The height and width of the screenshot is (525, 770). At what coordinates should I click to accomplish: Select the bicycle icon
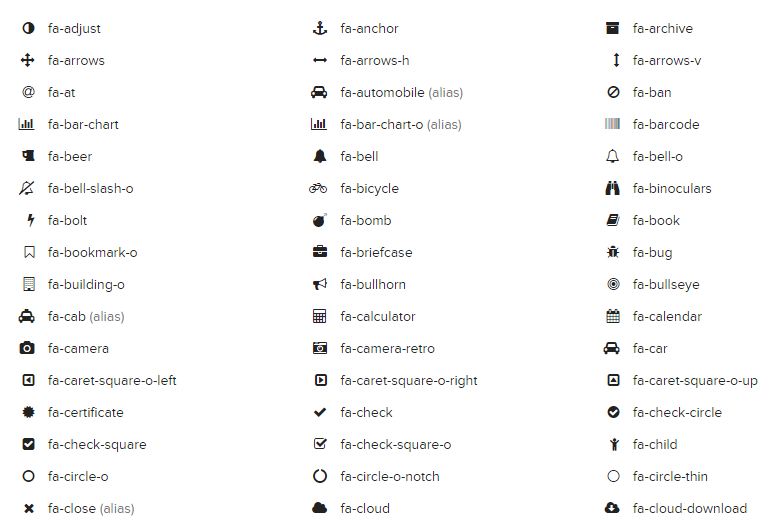click(x=319, y=188)
